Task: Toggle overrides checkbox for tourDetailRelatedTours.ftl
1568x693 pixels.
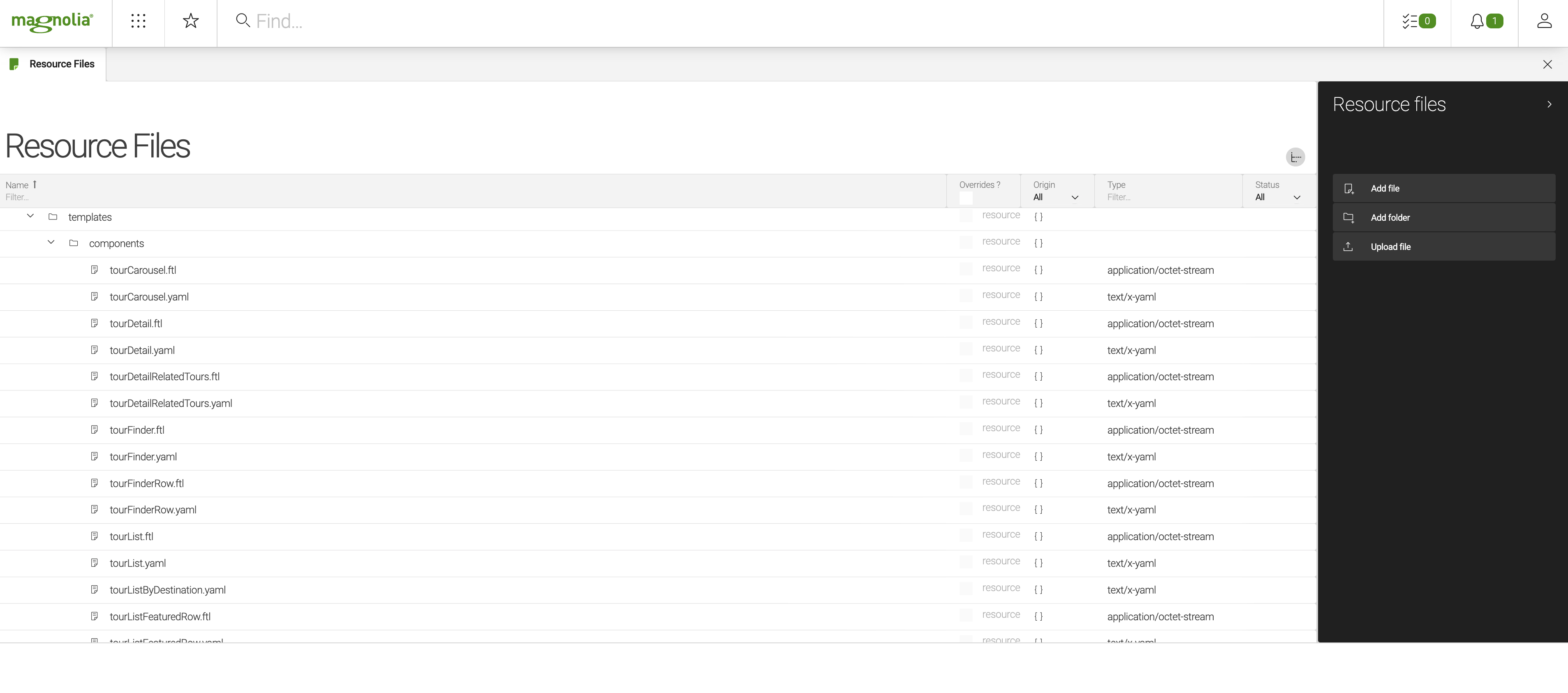Action: click(x=966, y=375)
